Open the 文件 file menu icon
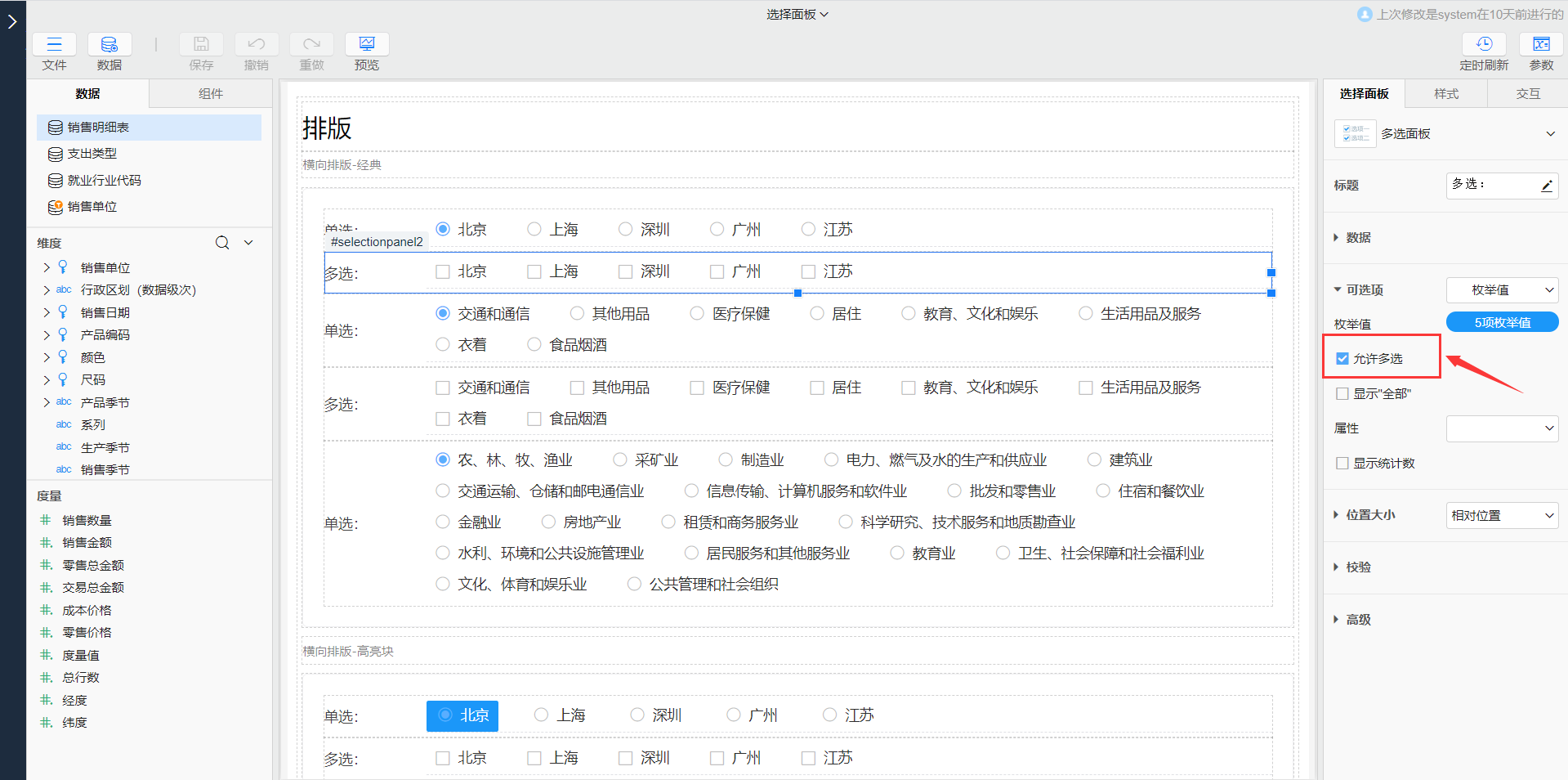Viewport: 1568px width, 780px height. click(54, 44)
